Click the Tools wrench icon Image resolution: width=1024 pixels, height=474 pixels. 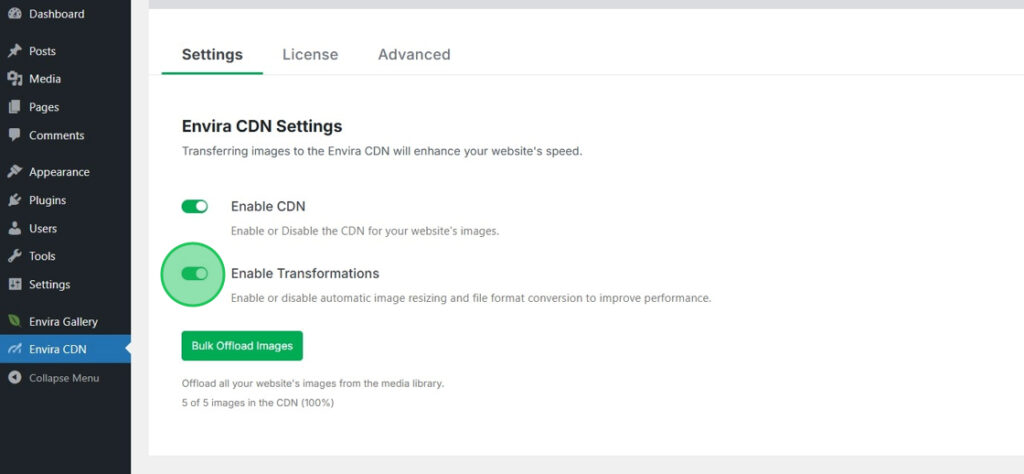click(14, 256)
